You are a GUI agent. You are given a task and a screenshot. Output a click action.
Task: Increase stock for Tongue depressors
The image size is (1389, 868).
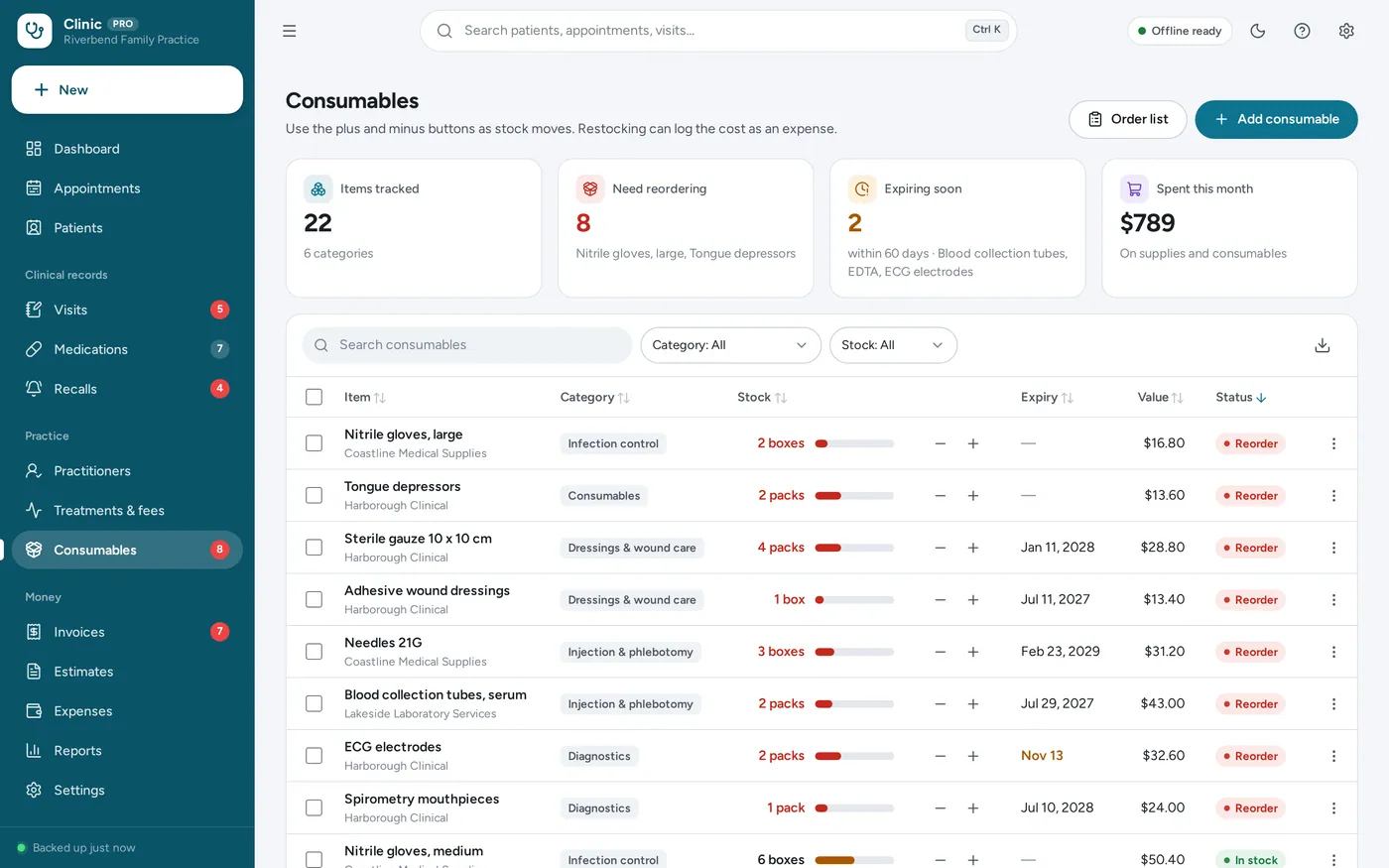coord(973,496)
